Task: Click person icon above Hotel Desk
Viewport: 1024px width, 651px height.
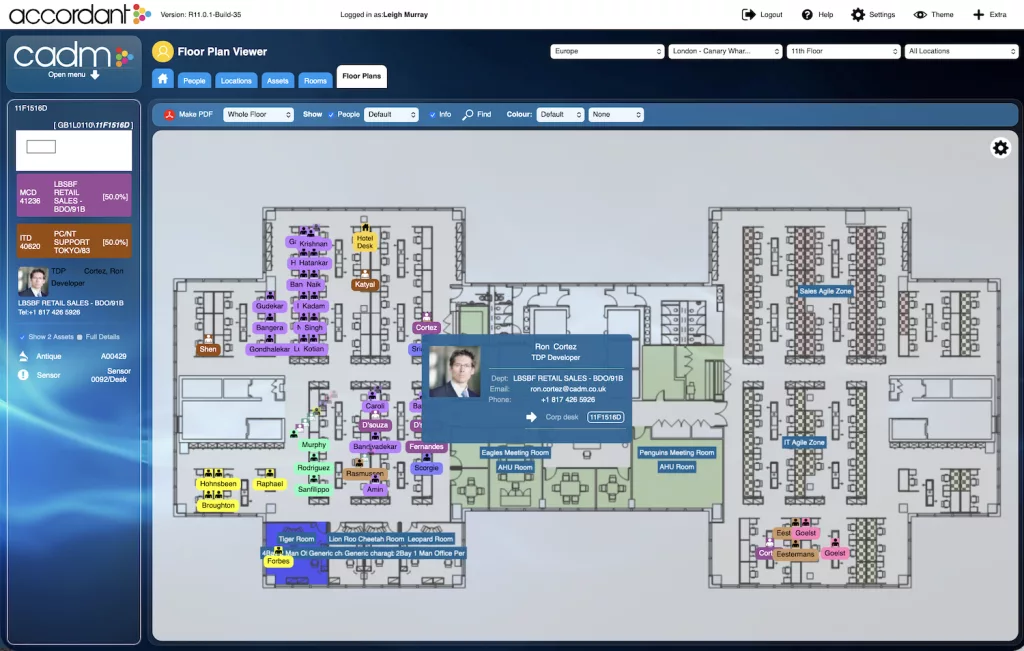Action: [364, 228]
